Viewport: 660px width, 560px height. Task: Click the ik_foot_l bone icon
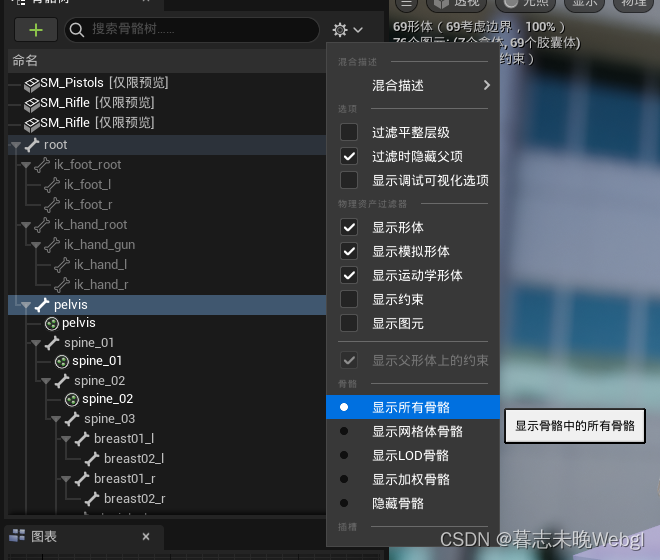point(52,185)
